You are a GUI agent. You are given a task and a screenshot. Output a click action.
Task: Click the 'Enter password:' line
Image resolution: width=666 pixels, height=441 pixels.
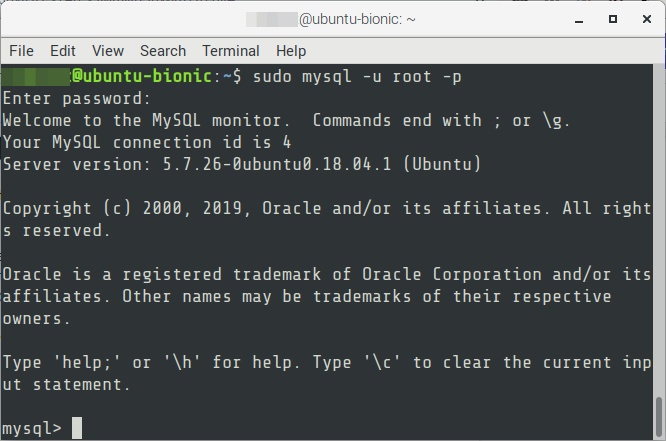[x=77, y=99]
